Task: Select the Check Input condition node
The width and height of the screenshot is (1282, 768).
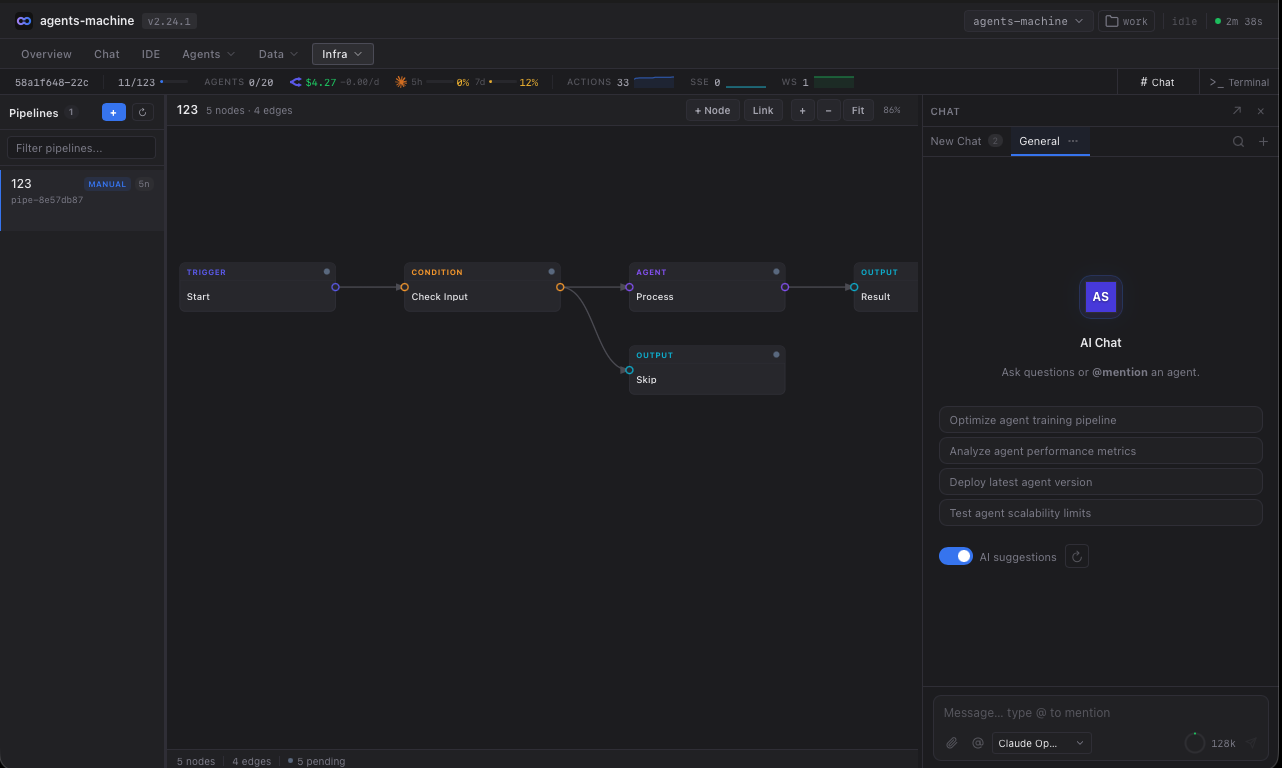Action: pos(482,288)
